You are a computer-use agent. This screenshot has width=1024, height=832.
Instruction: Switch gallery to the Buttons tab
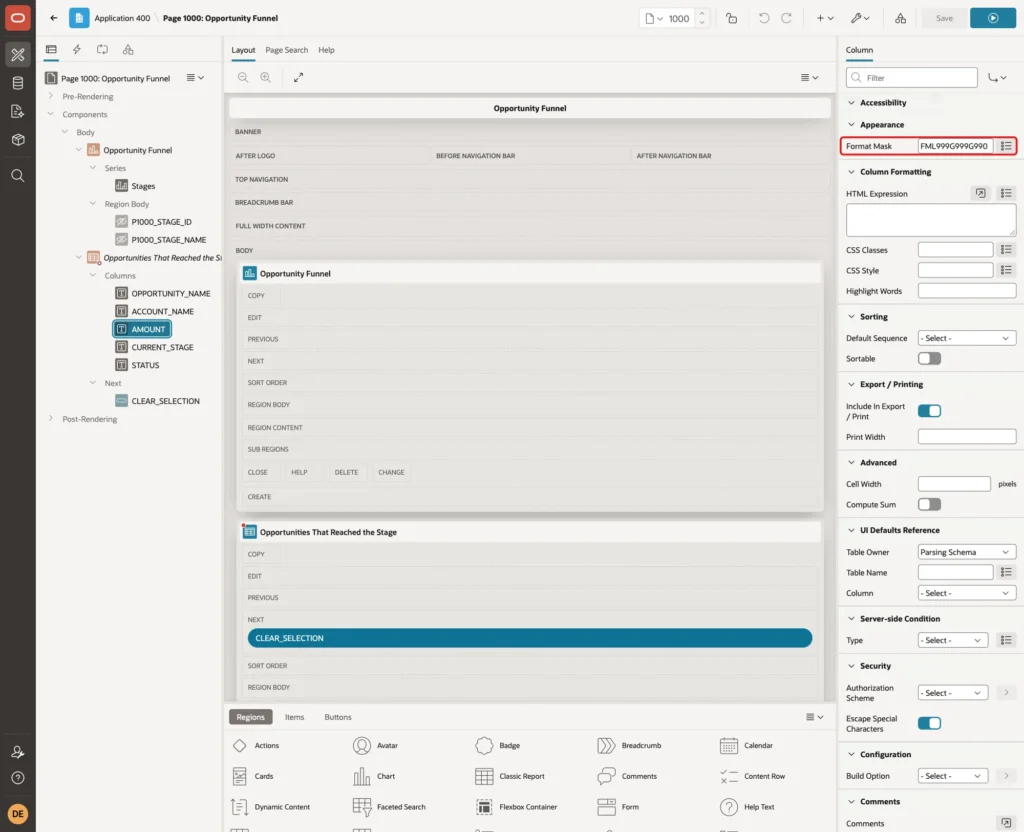[338, 717]
